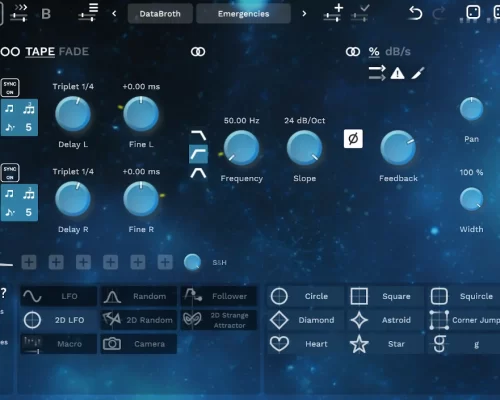Click the third plus modulator slot

[83, 262]
